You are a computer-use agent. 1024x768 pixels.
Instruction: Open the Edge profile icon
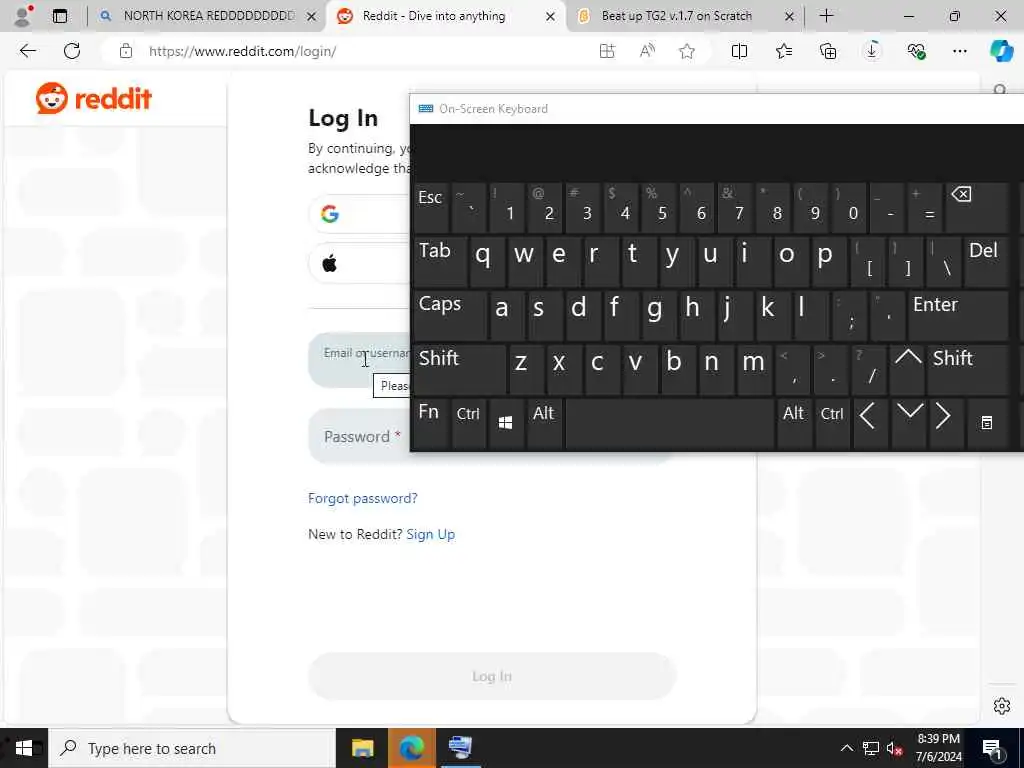pos(23,16)
